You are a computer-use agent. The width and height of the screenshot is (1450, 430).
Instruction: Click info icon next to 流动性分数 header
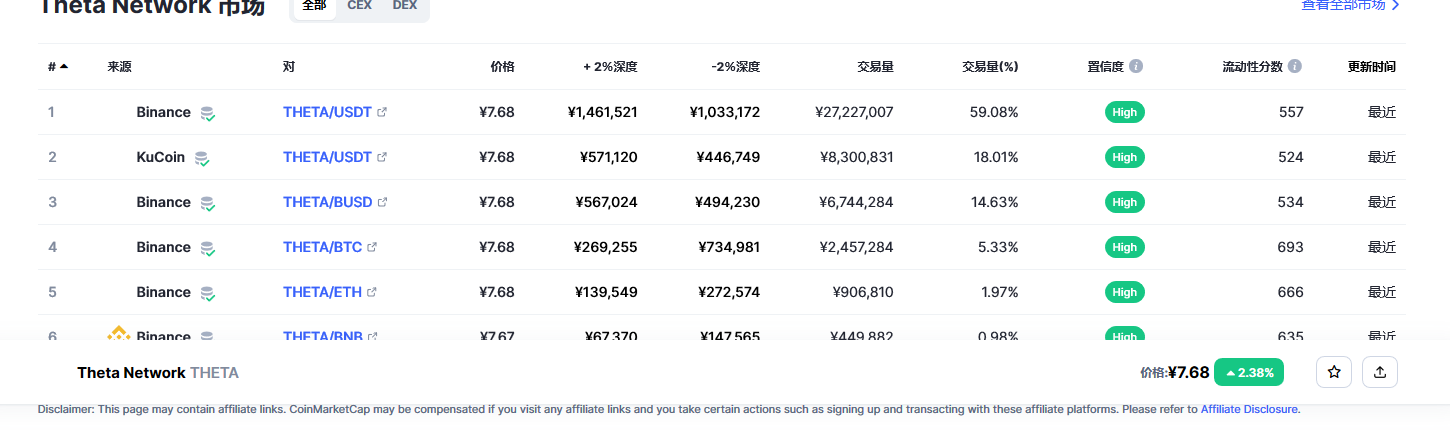(1295, 66)
